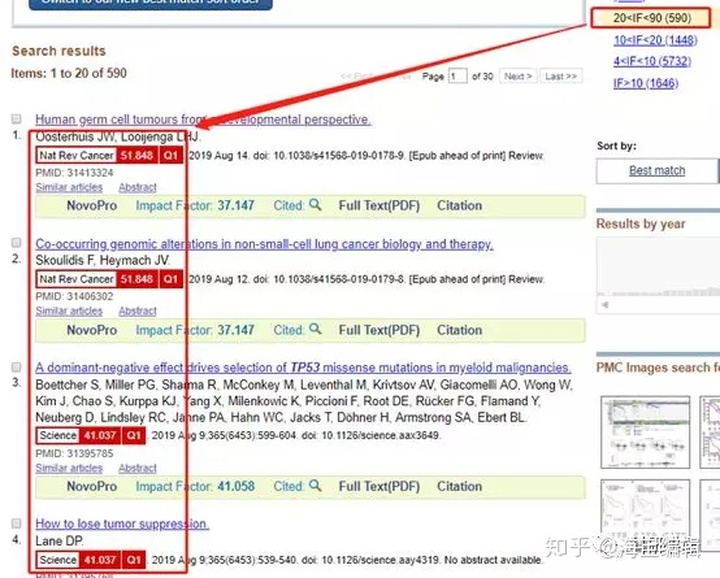Open Similar articles for PMID 31395785
720x578 pixels.
click(69, 468)
